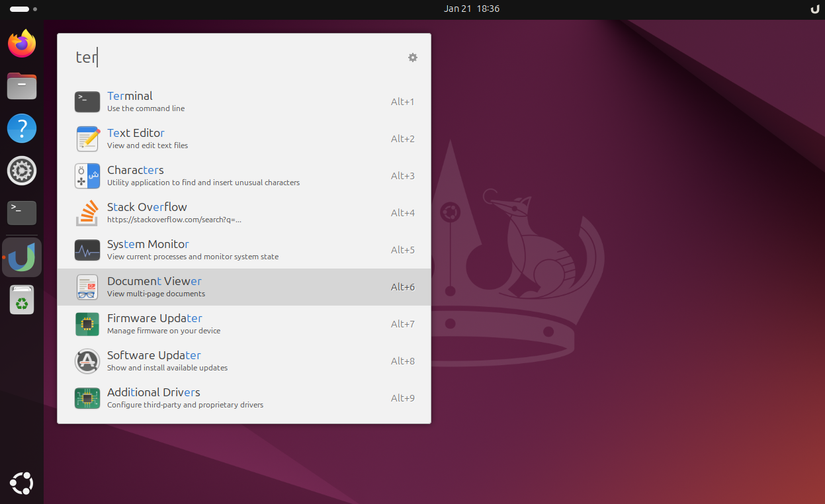Click the Characters app icon
825x504 pixels.
(x=87, y=176)
